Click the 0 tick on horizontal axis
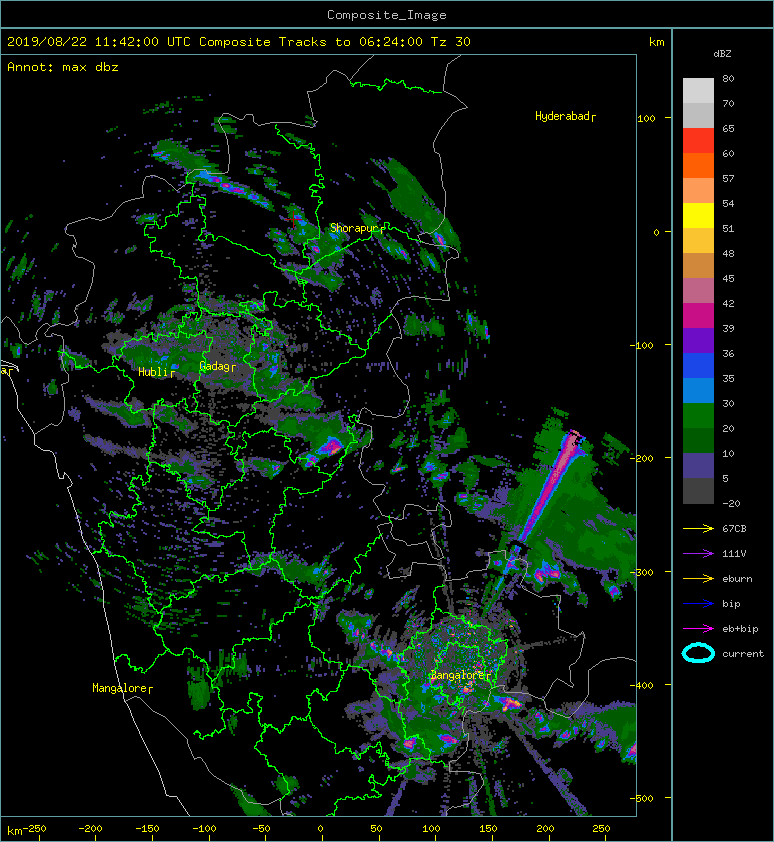The height and width of the screenshot is (842, 774). point(320,829)
